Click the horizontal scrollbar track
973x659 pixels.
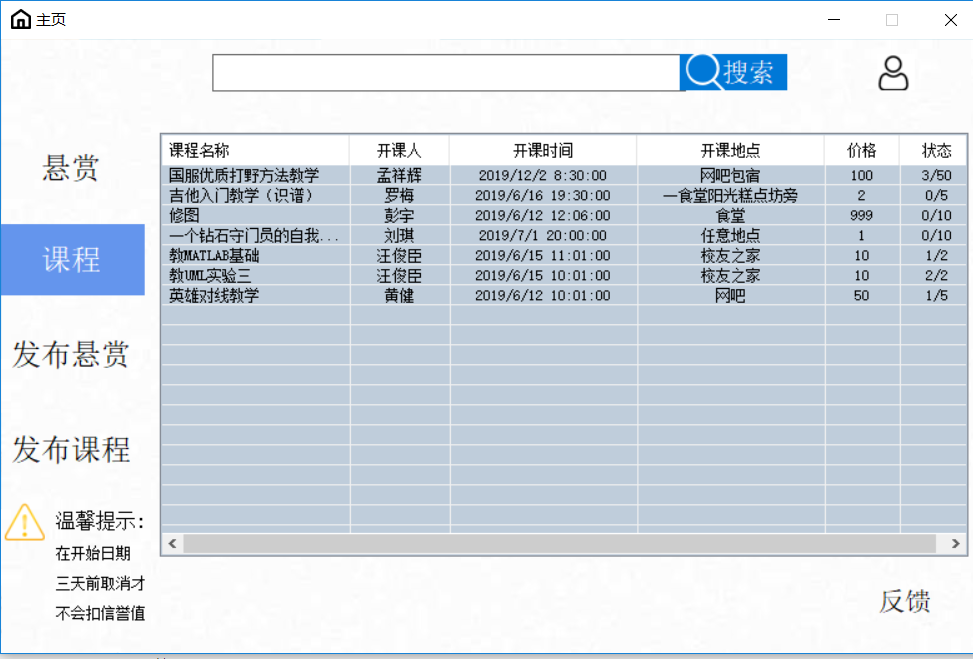pyautogui.click(x=559, y=544)
